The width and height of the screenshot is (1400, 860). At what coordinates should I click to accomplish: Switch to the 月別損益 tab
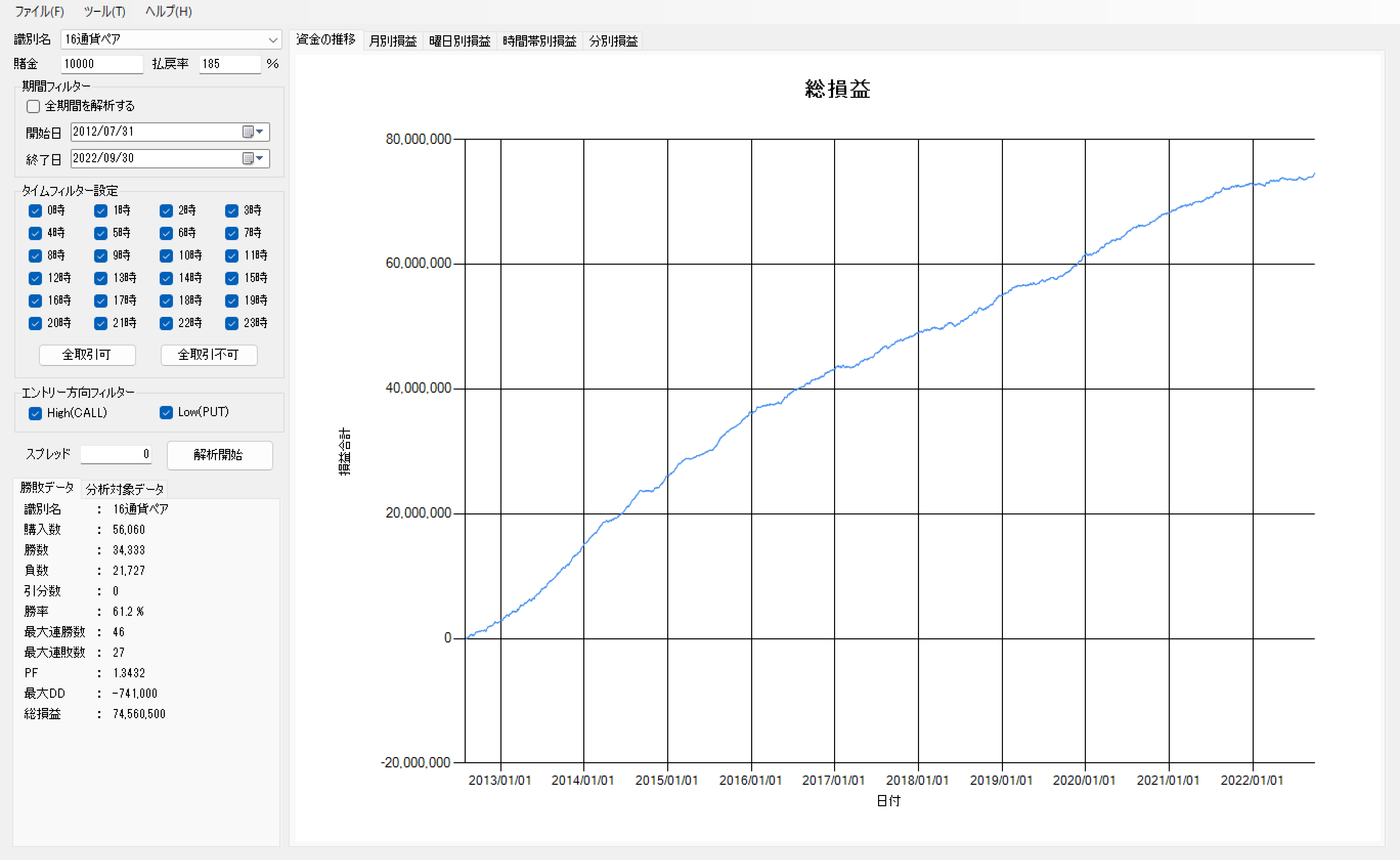click(x=393, y=41)
